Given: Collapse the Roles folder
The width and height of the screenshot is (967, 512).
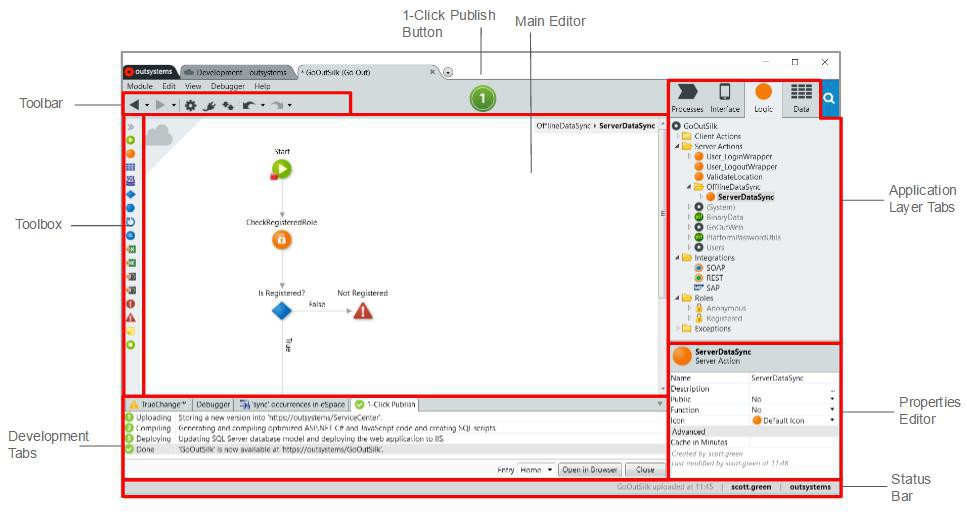Looking at the screenshot, I should 678,298.
